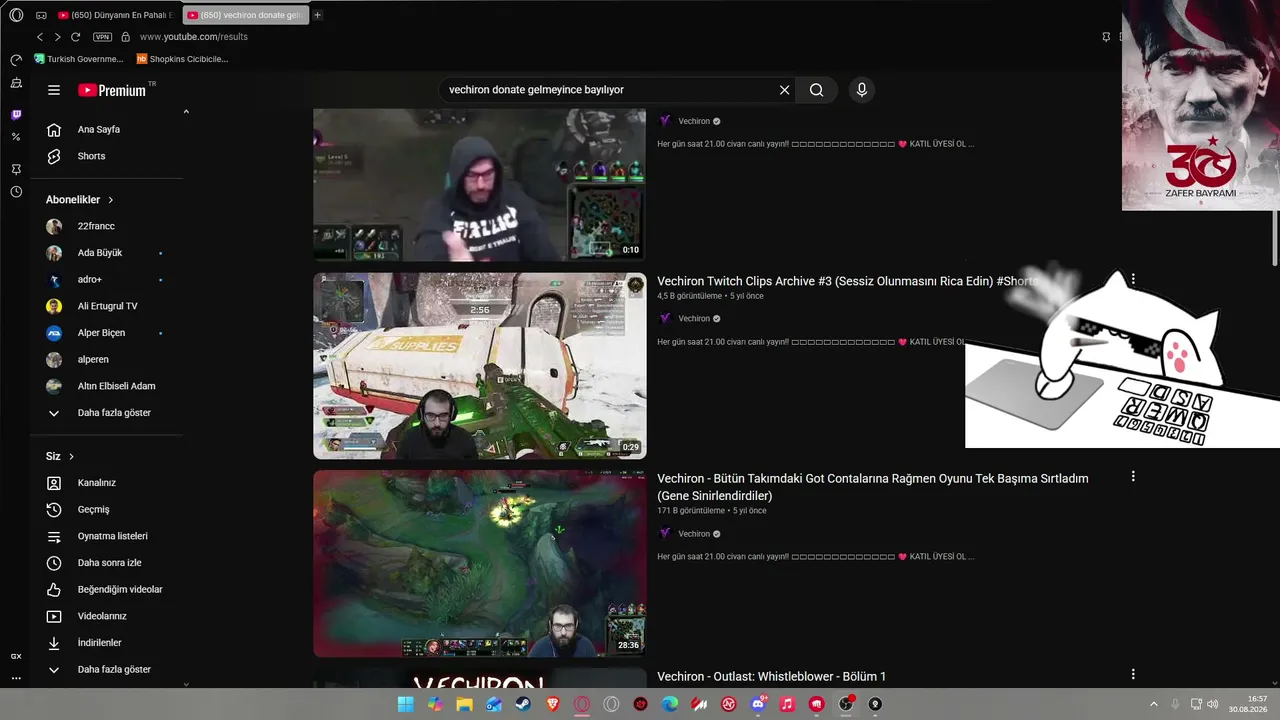
Task: Click the site security lock icon
Action: click(x=125, y=37)
